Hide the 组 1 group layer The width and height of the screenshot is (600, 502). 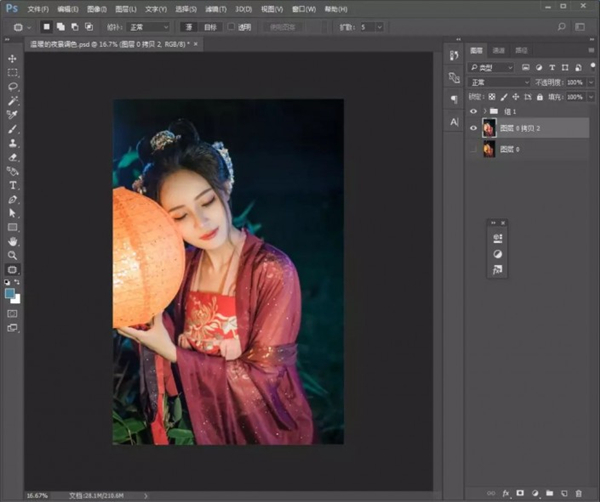[474, 111]
